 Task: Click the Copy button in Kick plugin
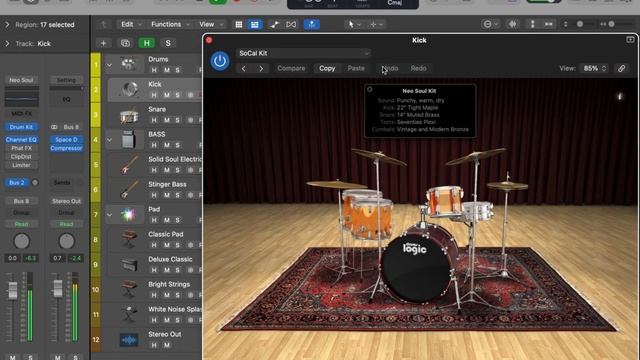click(327, 69)
